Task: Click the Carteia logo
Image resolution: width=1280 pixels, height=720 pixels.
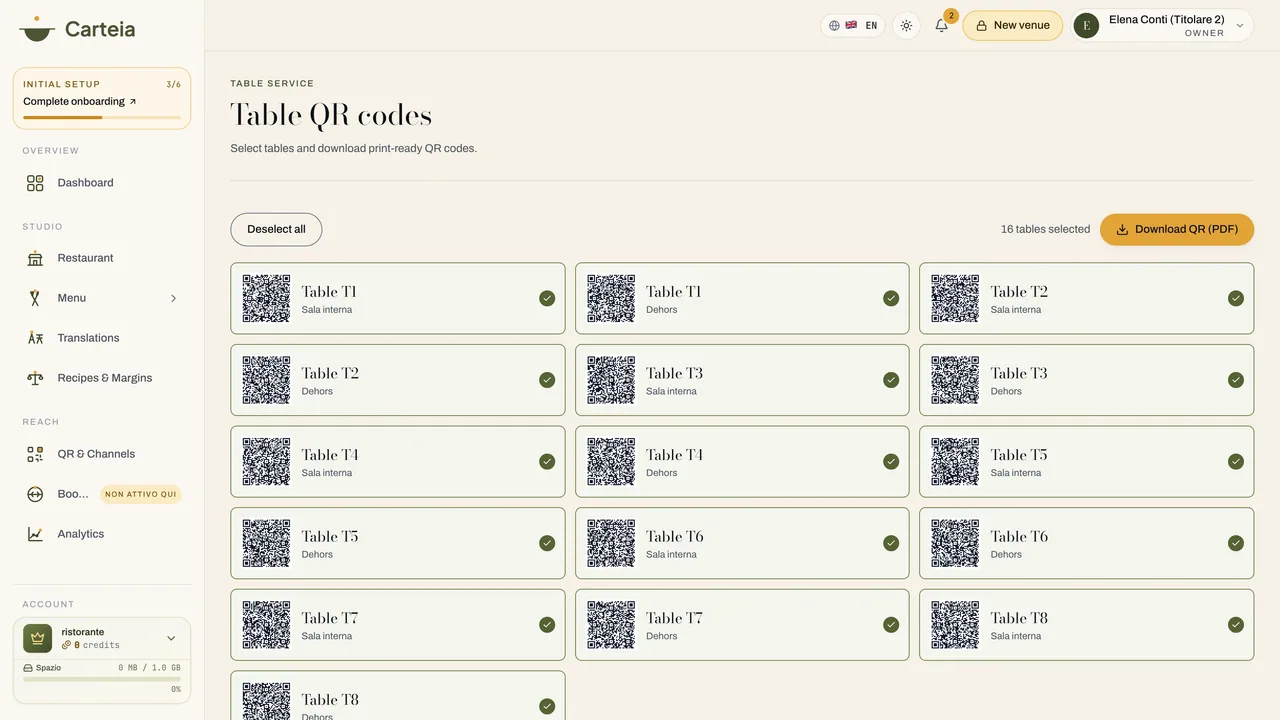Action: 77,29
